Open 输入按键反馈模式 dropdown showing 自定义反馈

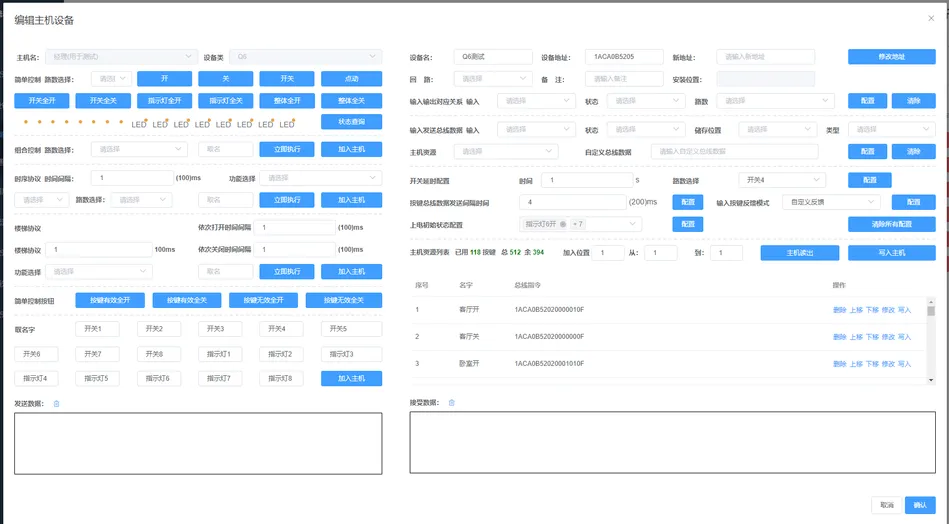pos(831,202)
